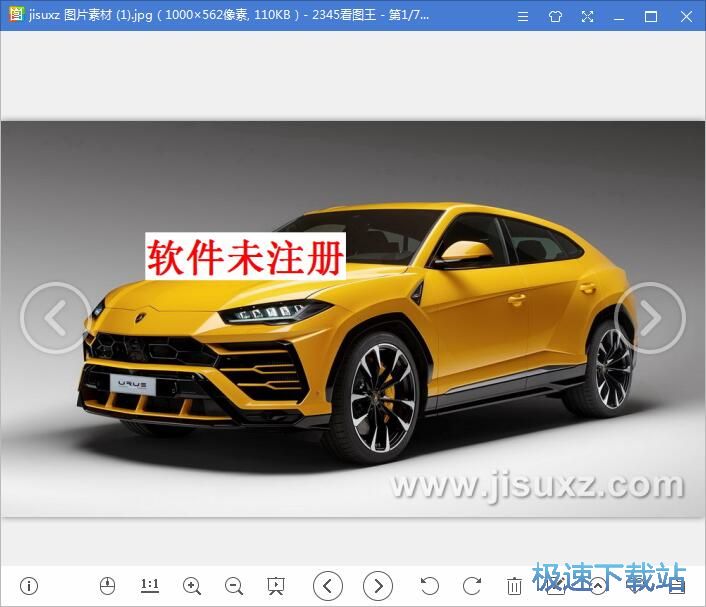Zoom out with the magnifier minus icon

(x=234, y=586)
